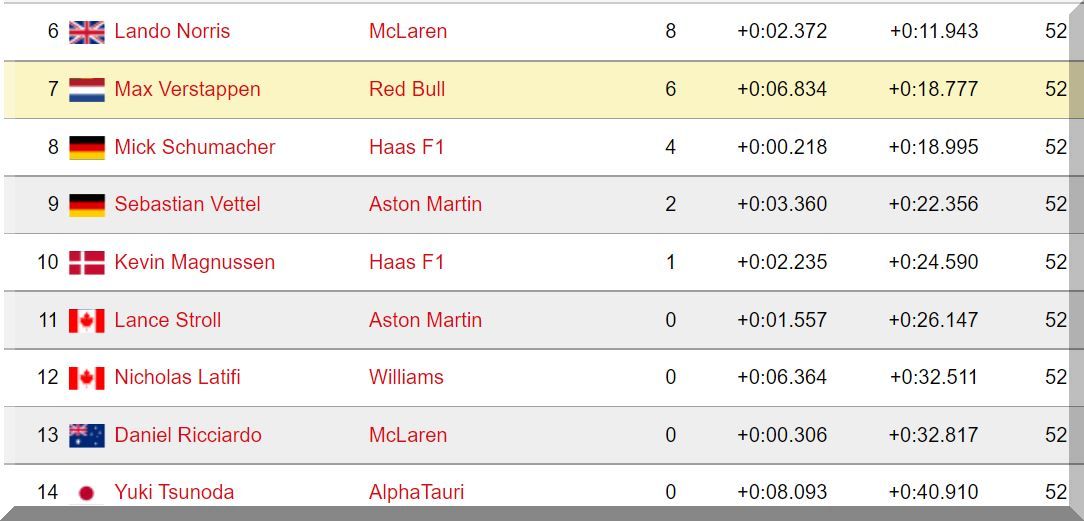1084x521 pixels.
Task: Follow the Mick Schumacher link
Action: tap(194, 147)
